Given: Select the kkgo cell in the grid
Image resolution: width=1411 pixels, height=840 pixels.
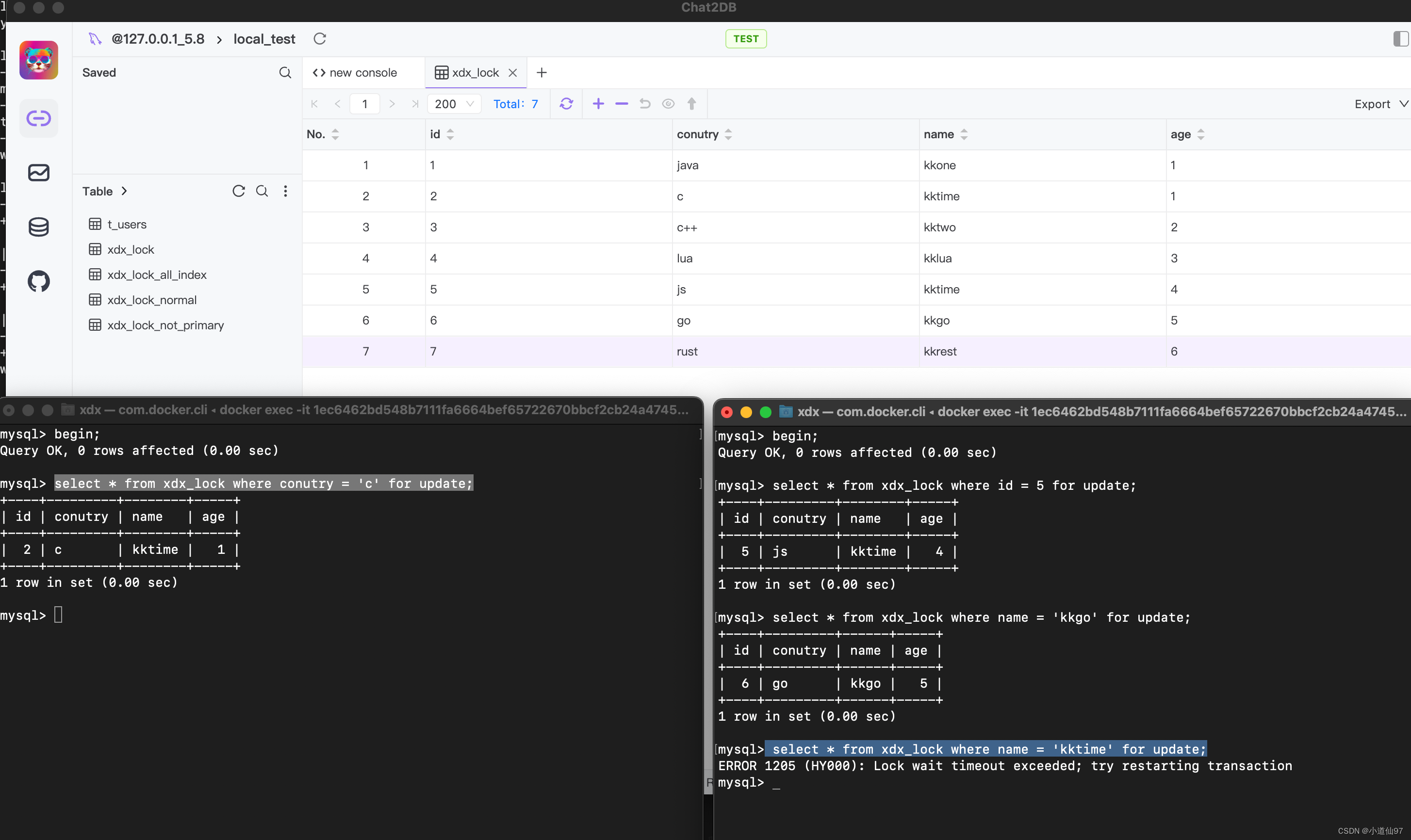Looking at the screenshot, I should pos(1042,321).
